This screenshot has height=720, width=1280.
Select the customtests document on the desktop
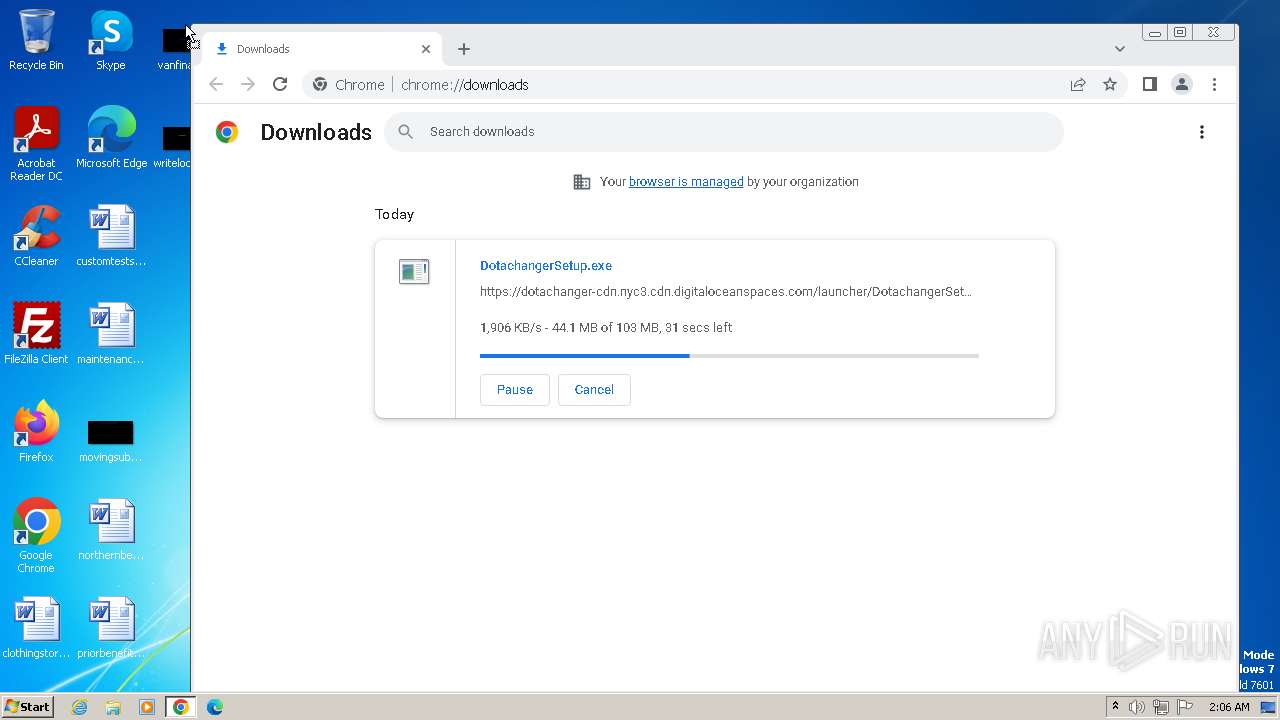pos(111,236)
